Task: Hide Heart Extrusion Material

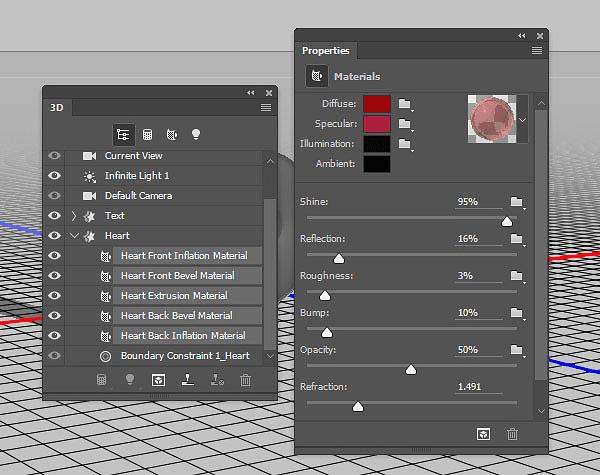Action: tap(54, 295)
